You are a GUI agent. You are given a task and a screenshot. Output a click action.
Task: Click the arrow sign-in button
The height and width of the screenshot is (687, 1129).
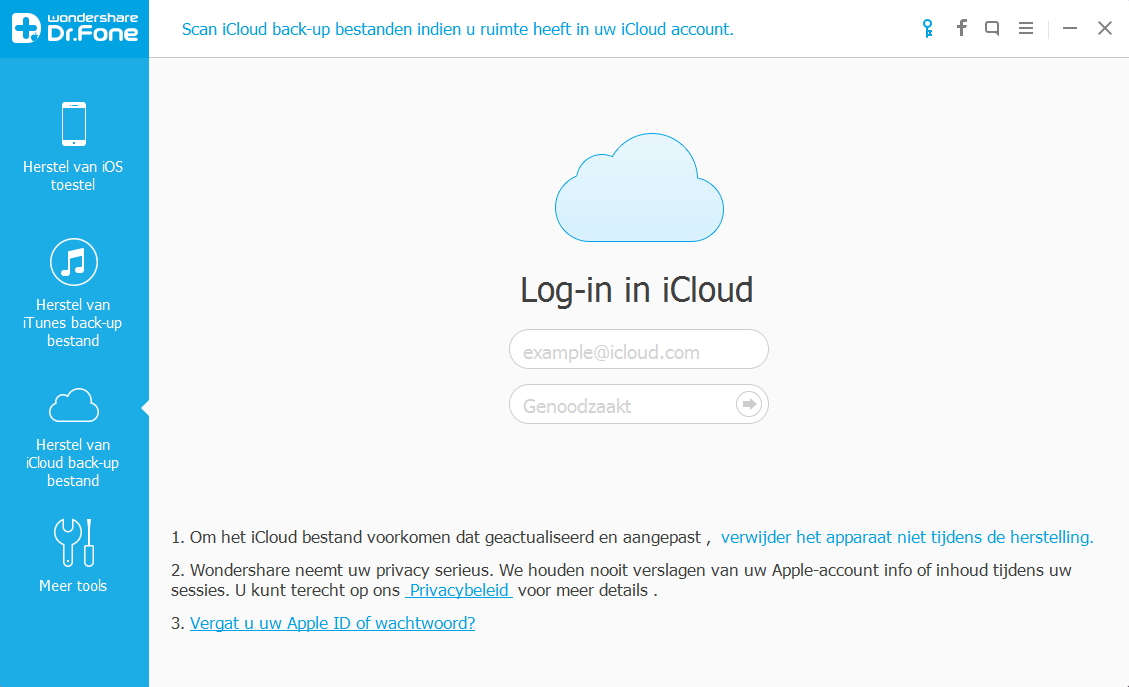749,404
